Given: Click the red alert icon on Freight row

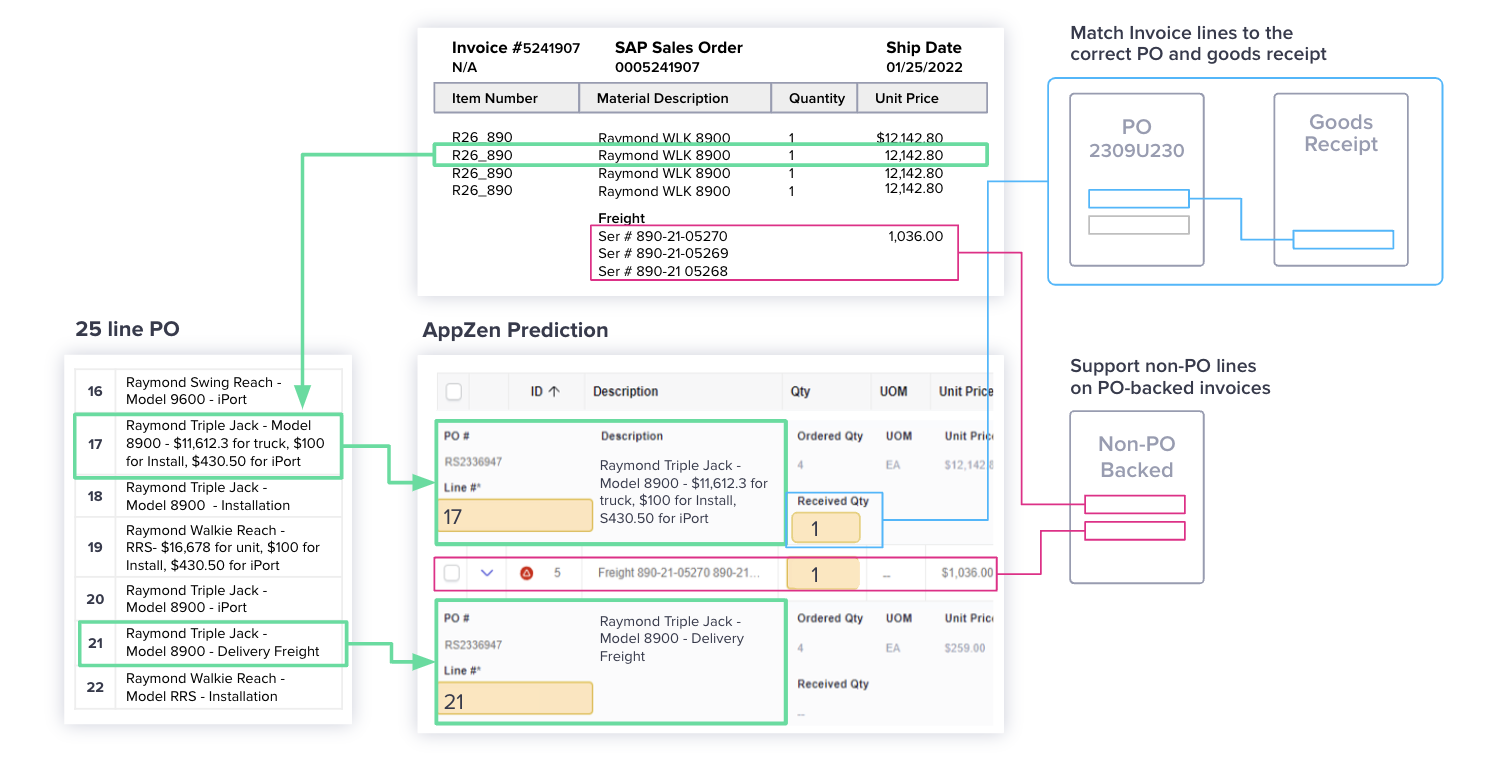Looking at the screenshot, I should click(526, 573).
